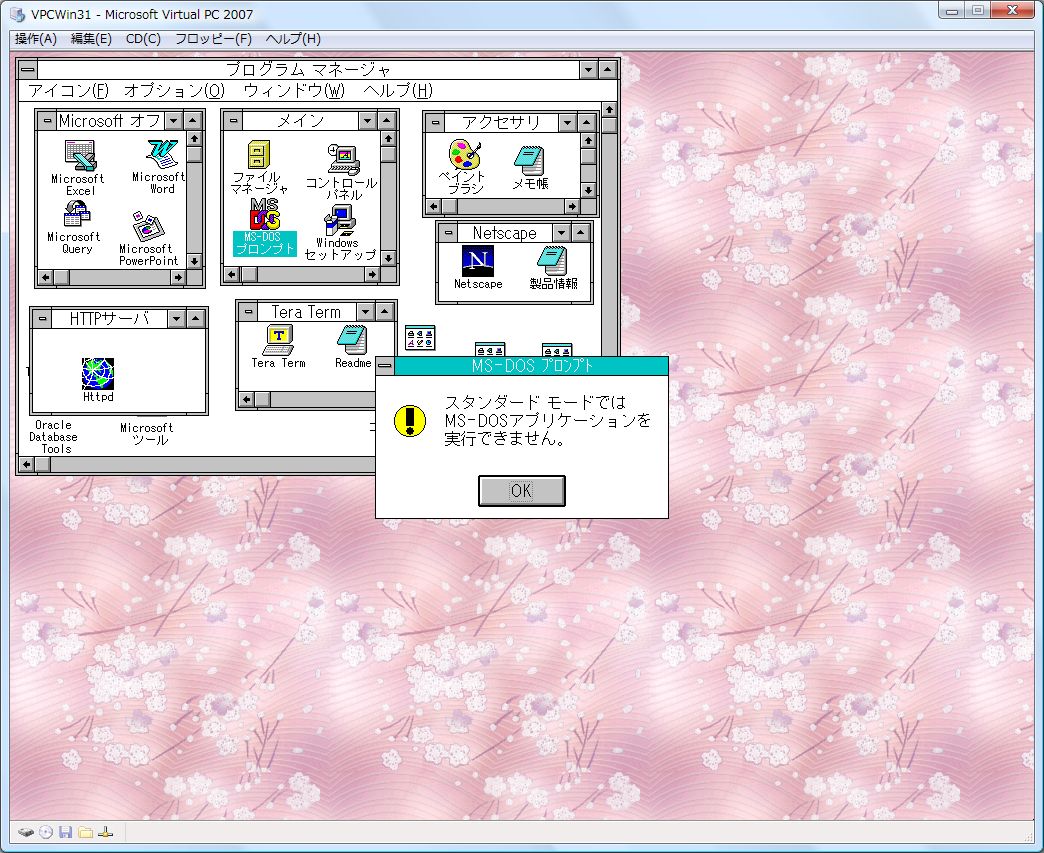Viewport: 1044px width, 853px height.
Task: Open the 編集(E) menu in Virtual PC
Action: [x=91, y=39]
